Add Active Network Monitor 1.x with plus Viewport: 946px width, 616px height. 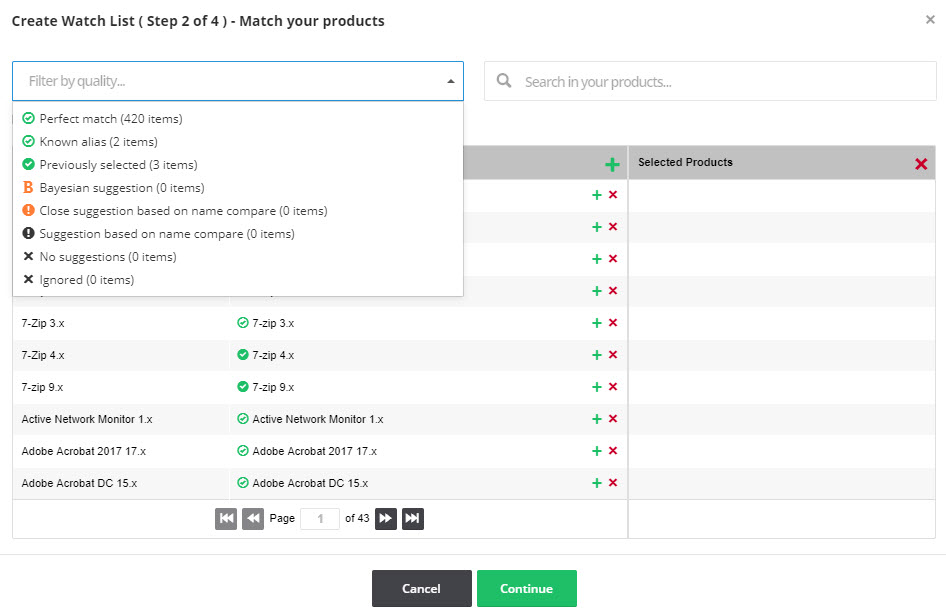597,419
